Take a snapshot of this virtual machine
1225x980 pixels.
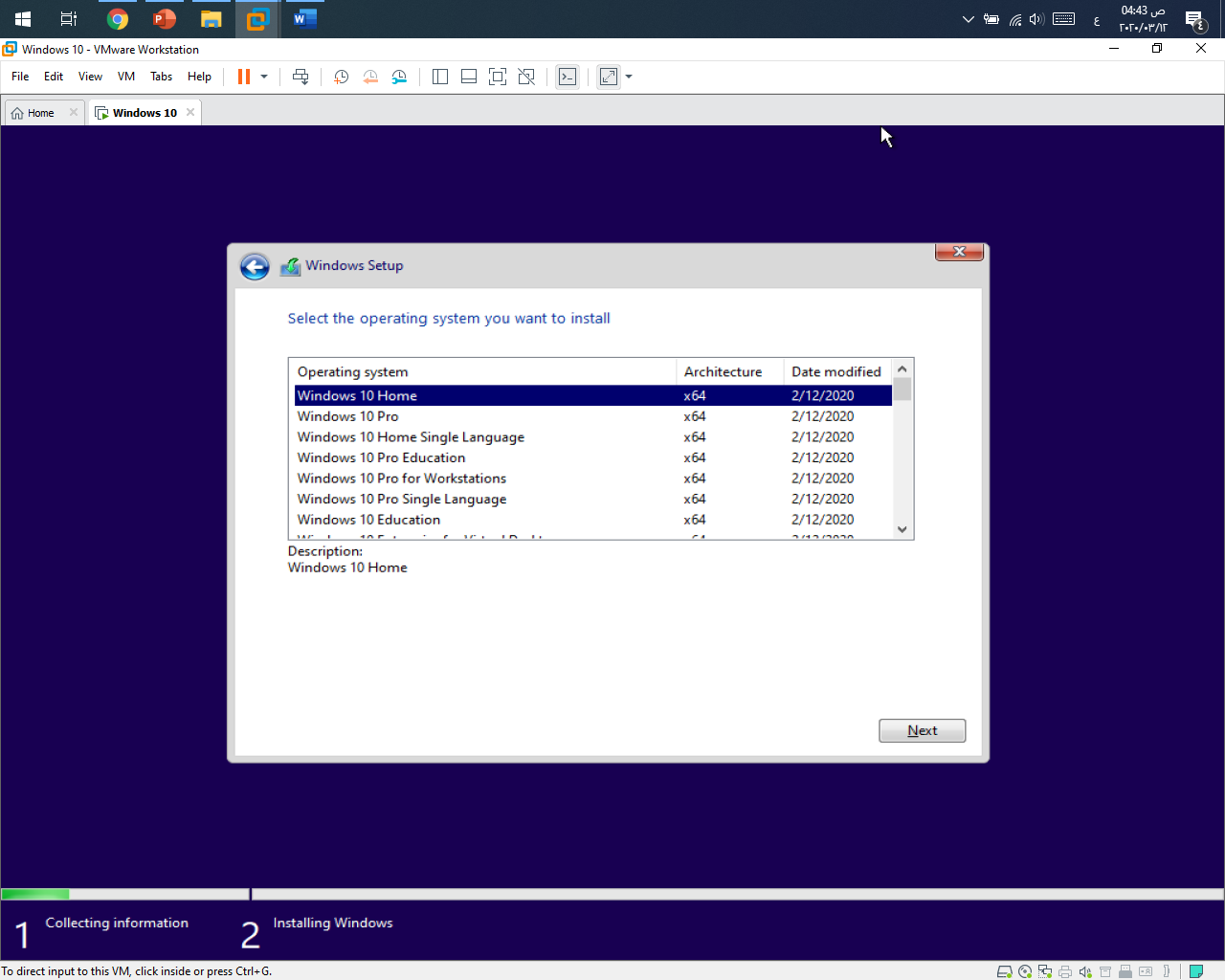341,77
